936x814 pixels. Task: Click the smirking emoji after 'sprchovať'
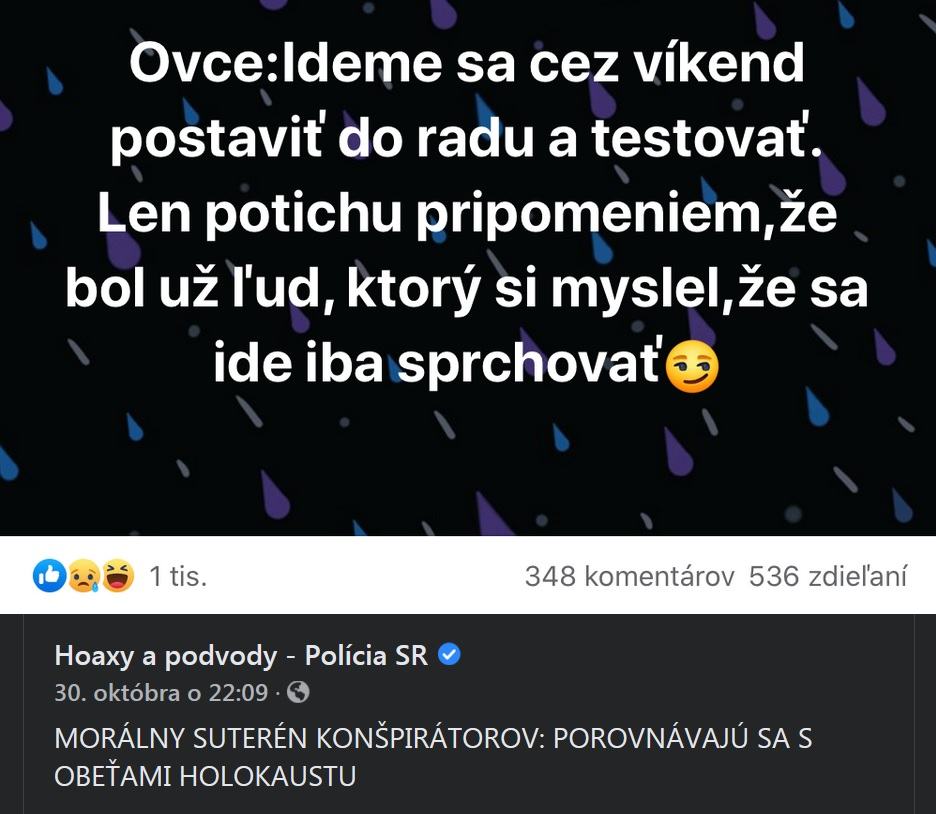click(692, 369)
